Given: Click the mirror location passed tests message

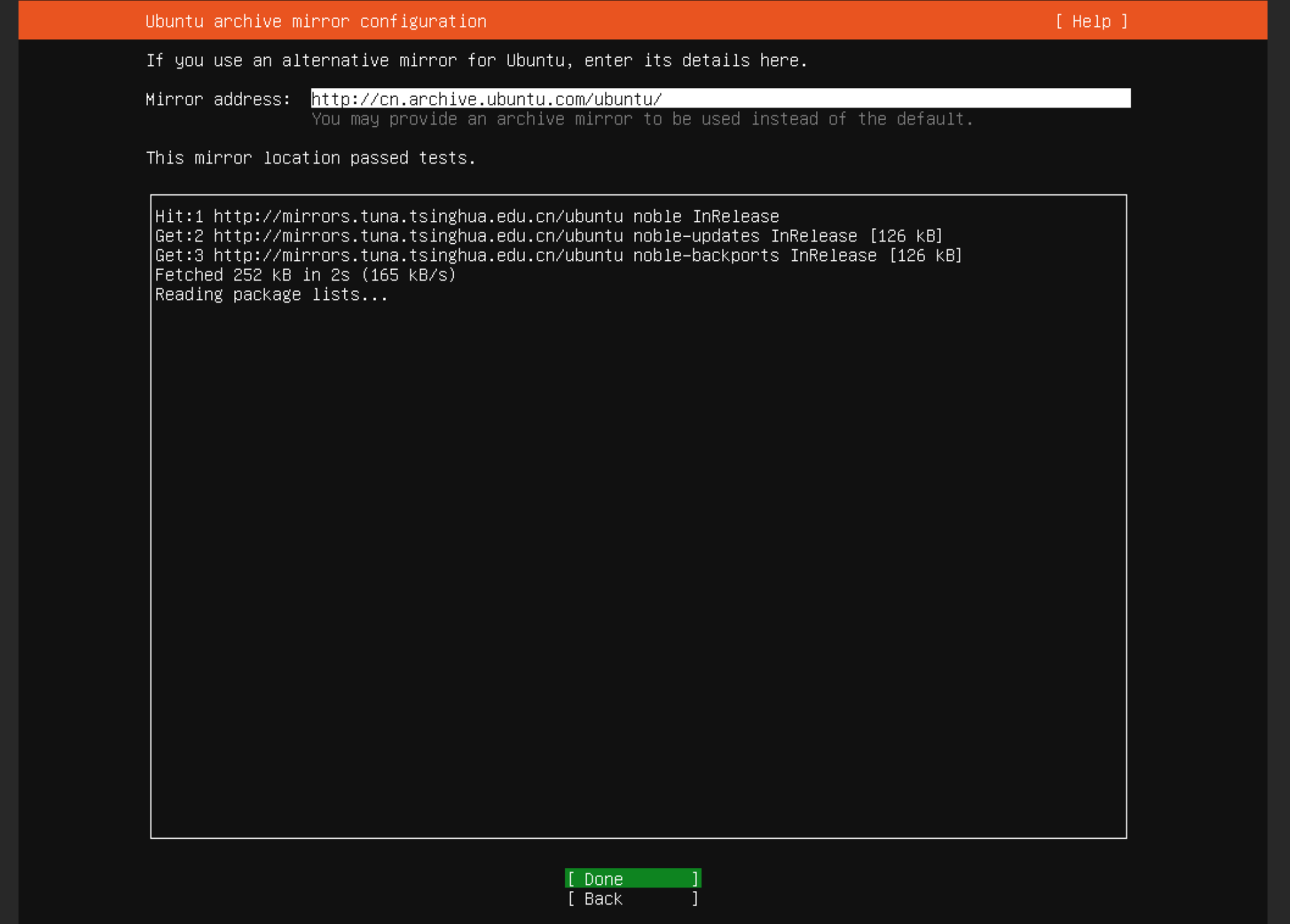Looking at the screenshot, I should tap(309, 158).
